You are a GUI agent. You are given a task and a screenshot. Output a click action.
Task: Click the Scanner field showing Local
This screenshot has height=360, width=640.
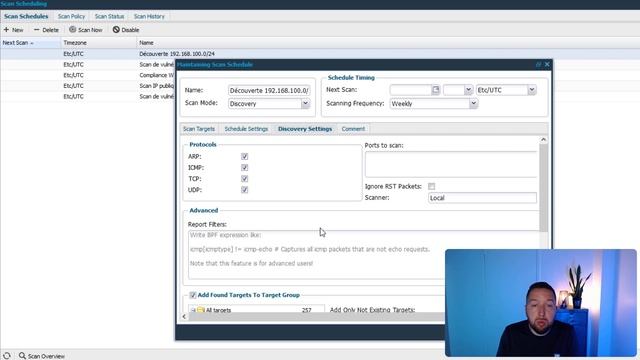click(x=482, y=198)
